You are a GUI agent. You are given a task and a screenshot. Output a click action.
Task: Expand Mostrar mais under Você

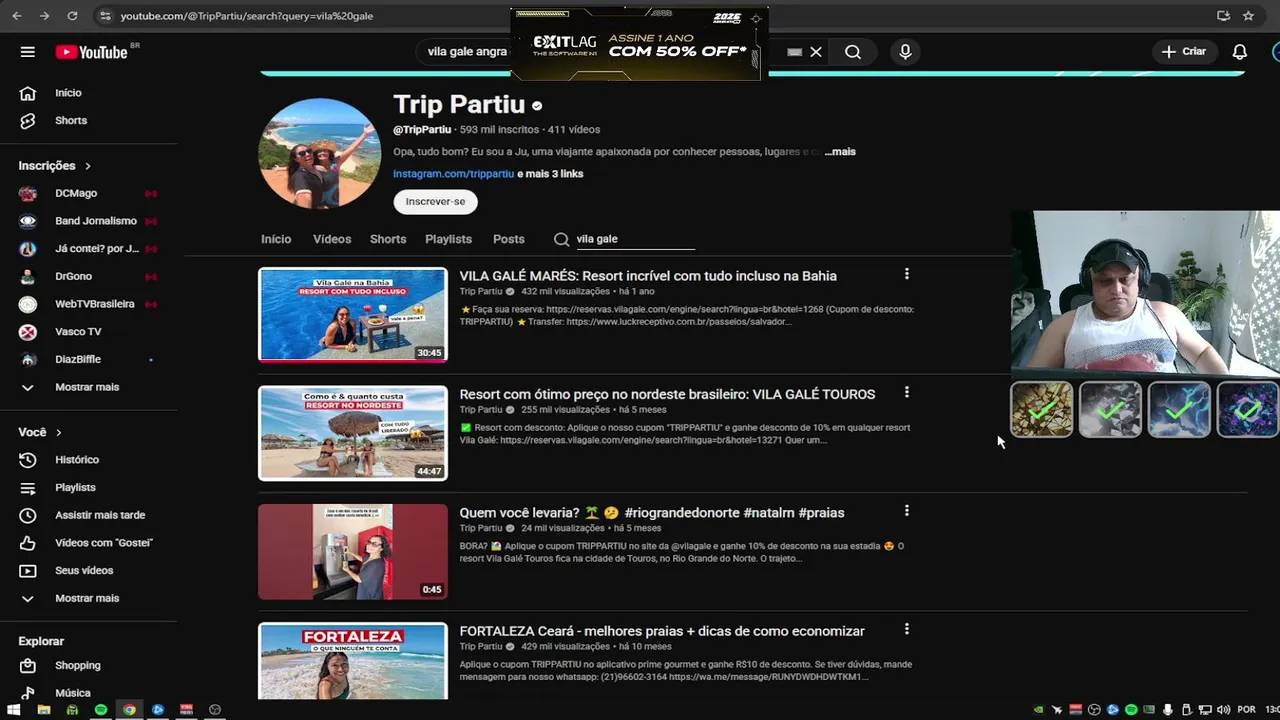click(x=86, y=598)
